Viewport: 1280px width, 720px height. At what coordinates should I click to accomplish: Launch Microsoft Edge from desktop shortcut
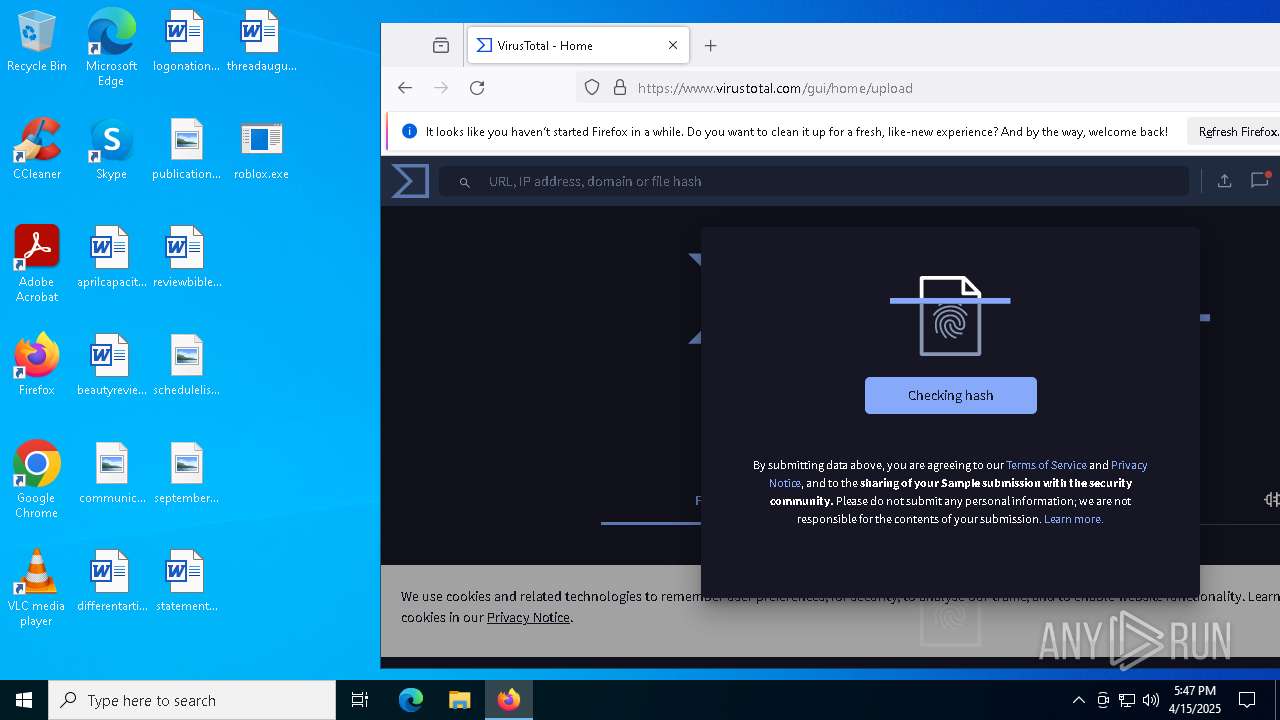(x=111, y=48)
